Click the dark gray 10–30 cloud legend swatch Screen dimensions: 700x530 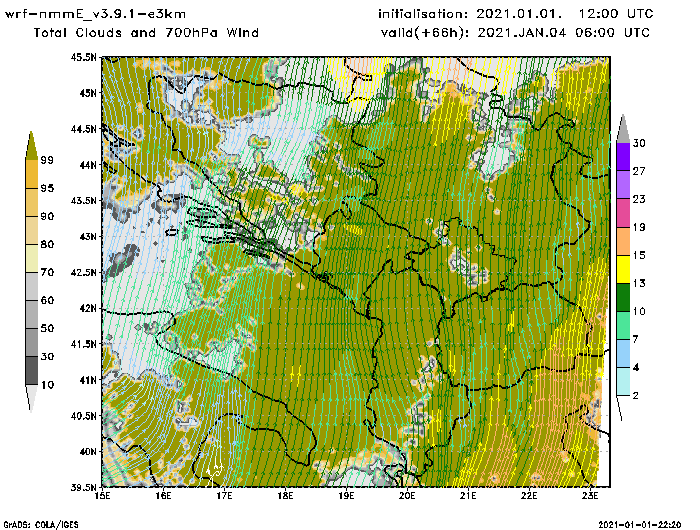tap(31, 371)
